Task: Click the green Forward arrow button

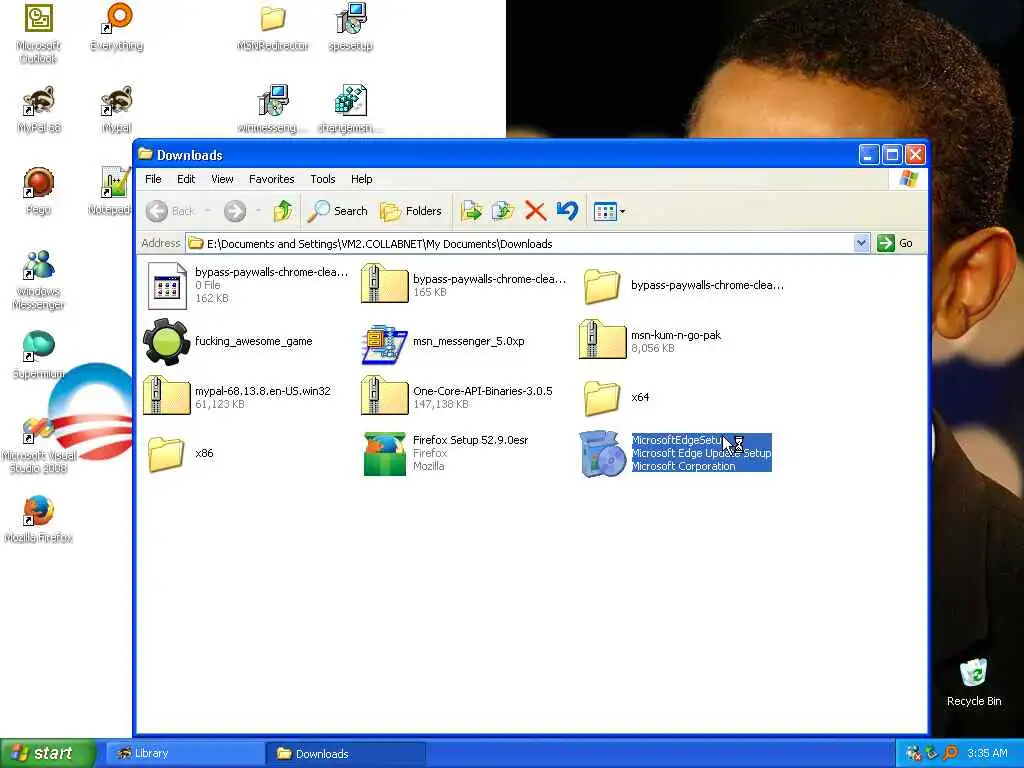Action: coord(235,211)
